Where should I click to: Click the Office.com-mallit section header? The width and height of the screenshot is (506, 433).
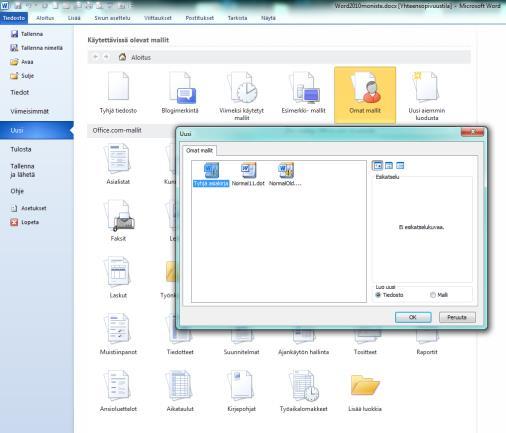click(117, 130)
